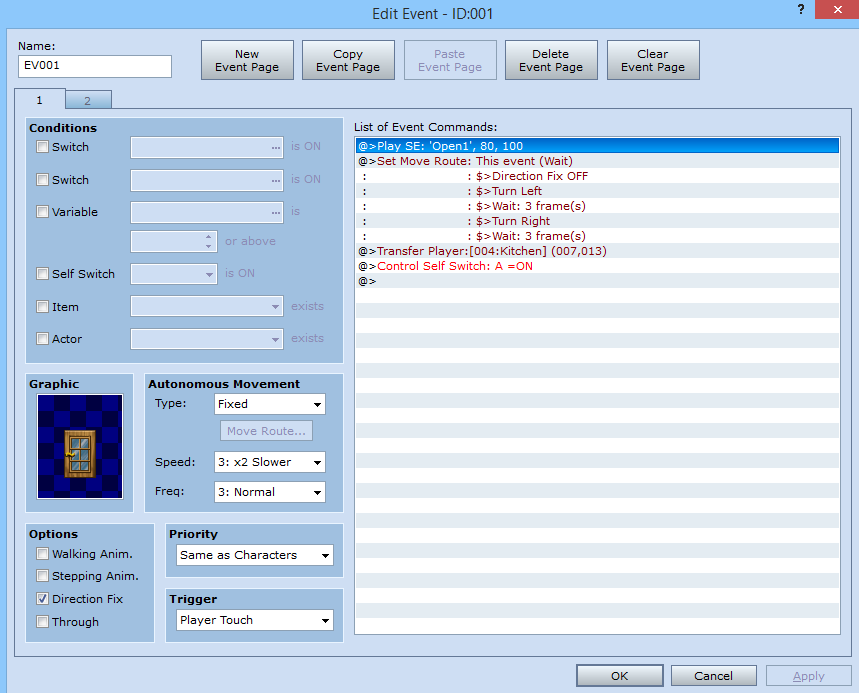Select event page tab 1

tap(40, 100)
